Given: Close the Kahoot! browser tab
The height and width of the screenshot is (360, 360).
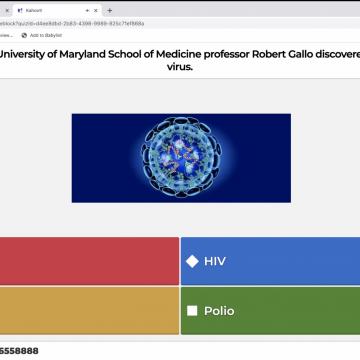Looking at the screenshot, I should click(x=96, y=11).
